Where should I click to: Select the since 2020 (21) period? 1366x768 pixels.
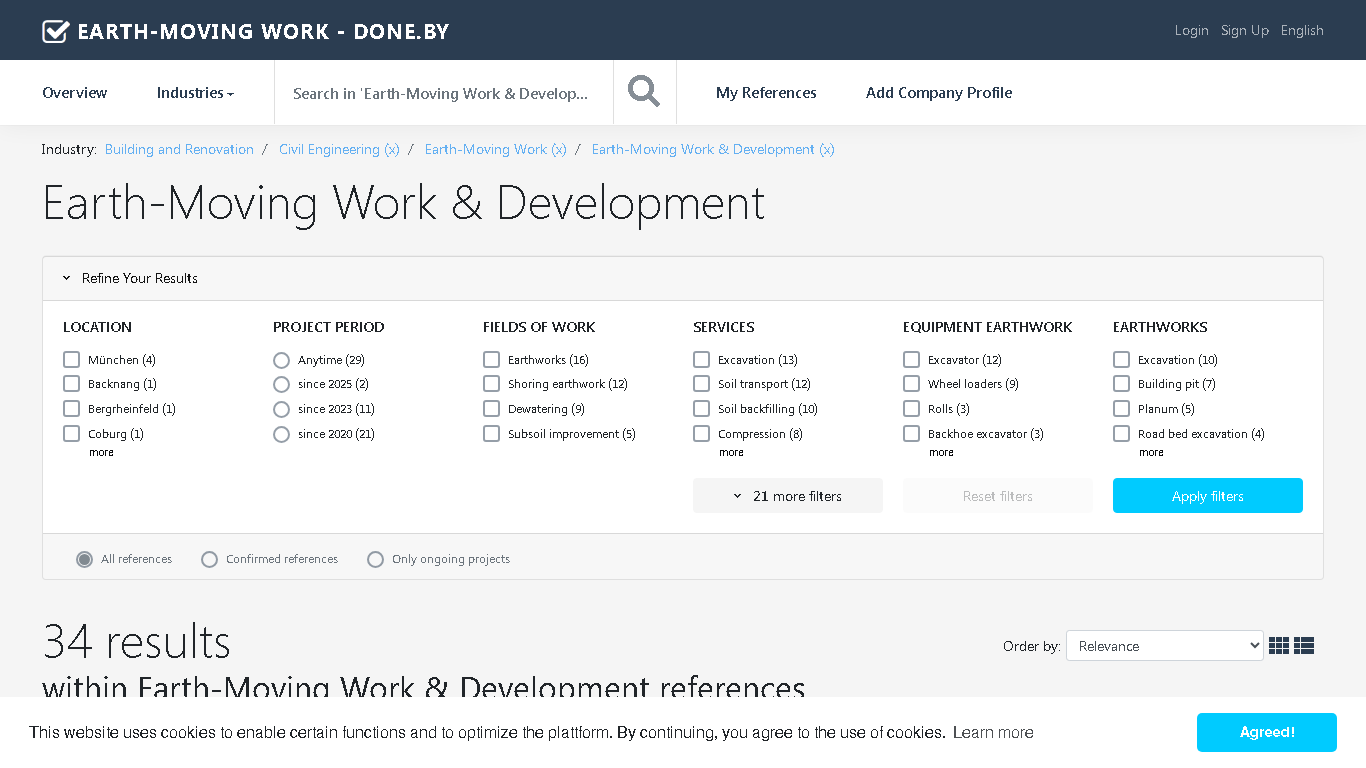(281, 434)
